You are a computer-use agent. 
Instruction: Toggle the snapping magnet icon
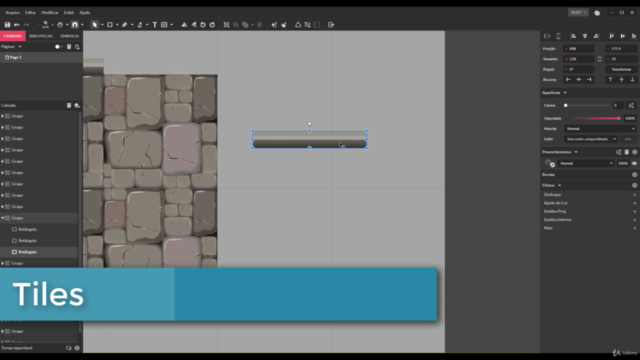tap(75, 25)
